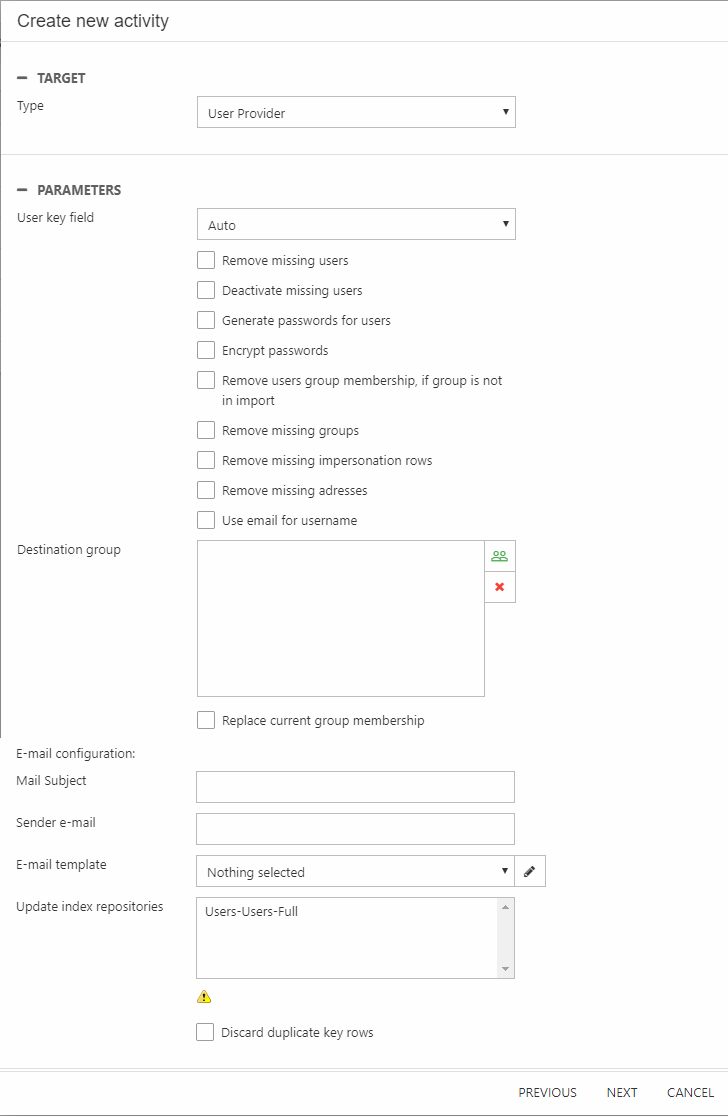The height and width of the screenshot is (1117, 728).
Task: Check Discard duplicate key rows
Action: (x=205, y=1032)
